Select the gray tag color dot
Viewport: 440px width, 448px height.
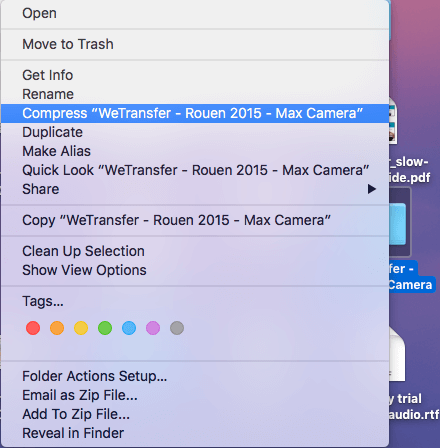pos(177,328)
